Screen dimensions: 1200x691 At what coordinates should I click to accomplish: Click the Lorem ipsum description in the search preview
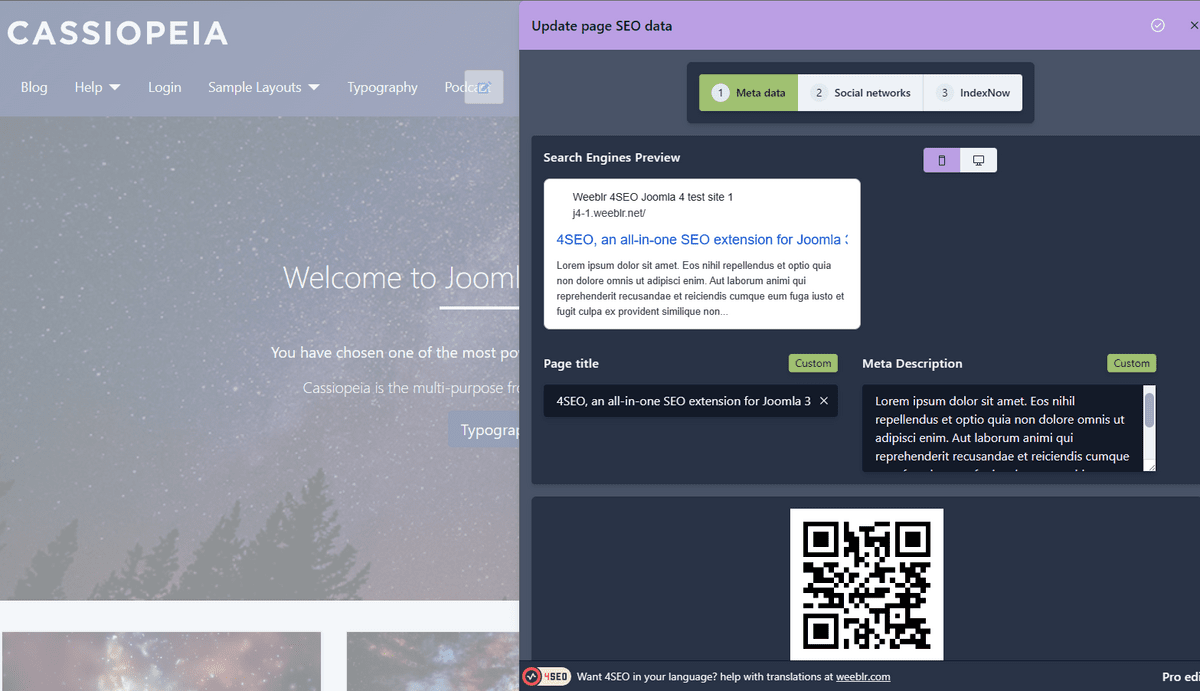click(x=701, y=289)
